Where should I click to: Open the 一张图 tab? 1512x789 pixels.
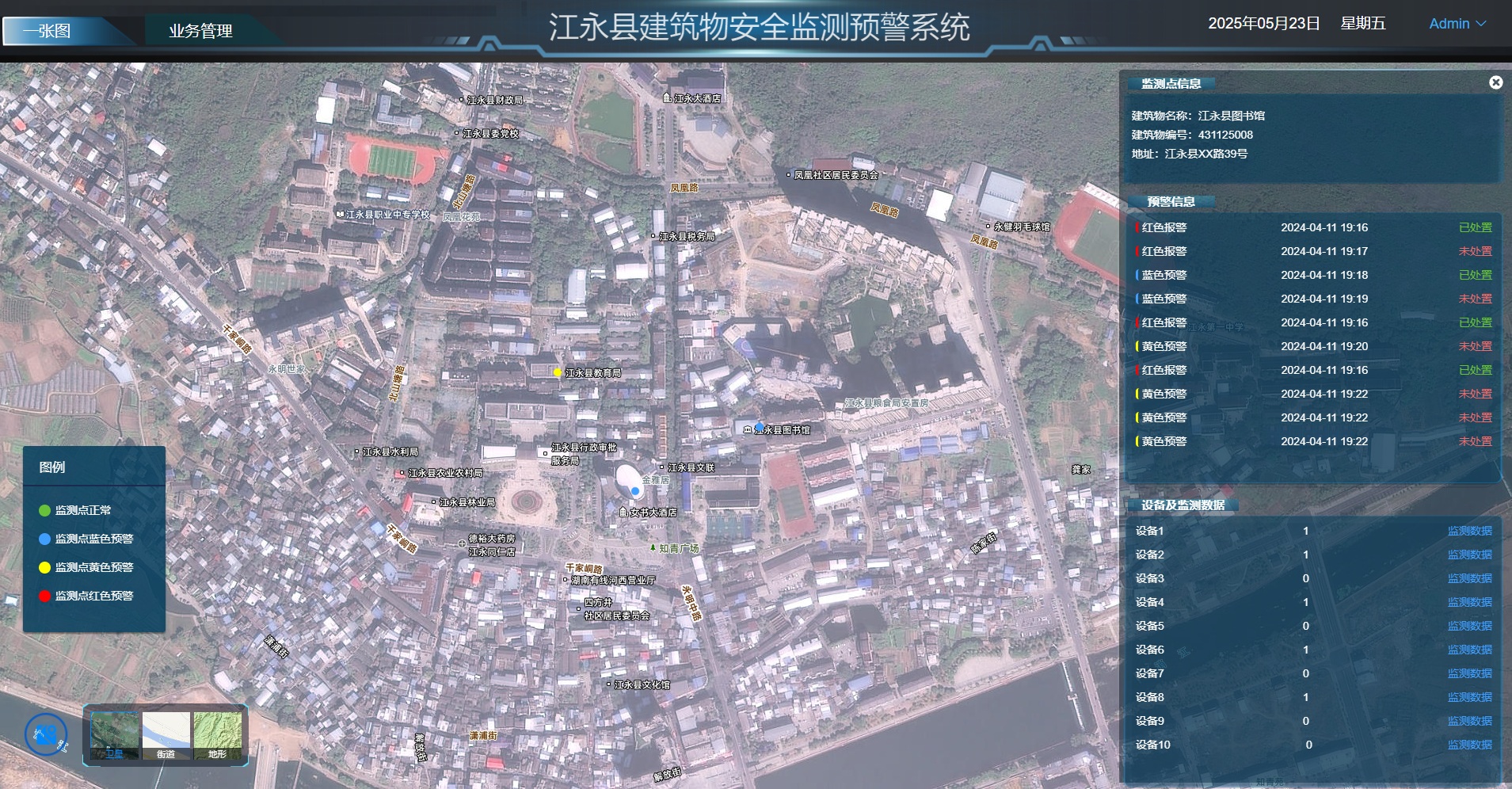pyautogui.click(x=48, y=31)
